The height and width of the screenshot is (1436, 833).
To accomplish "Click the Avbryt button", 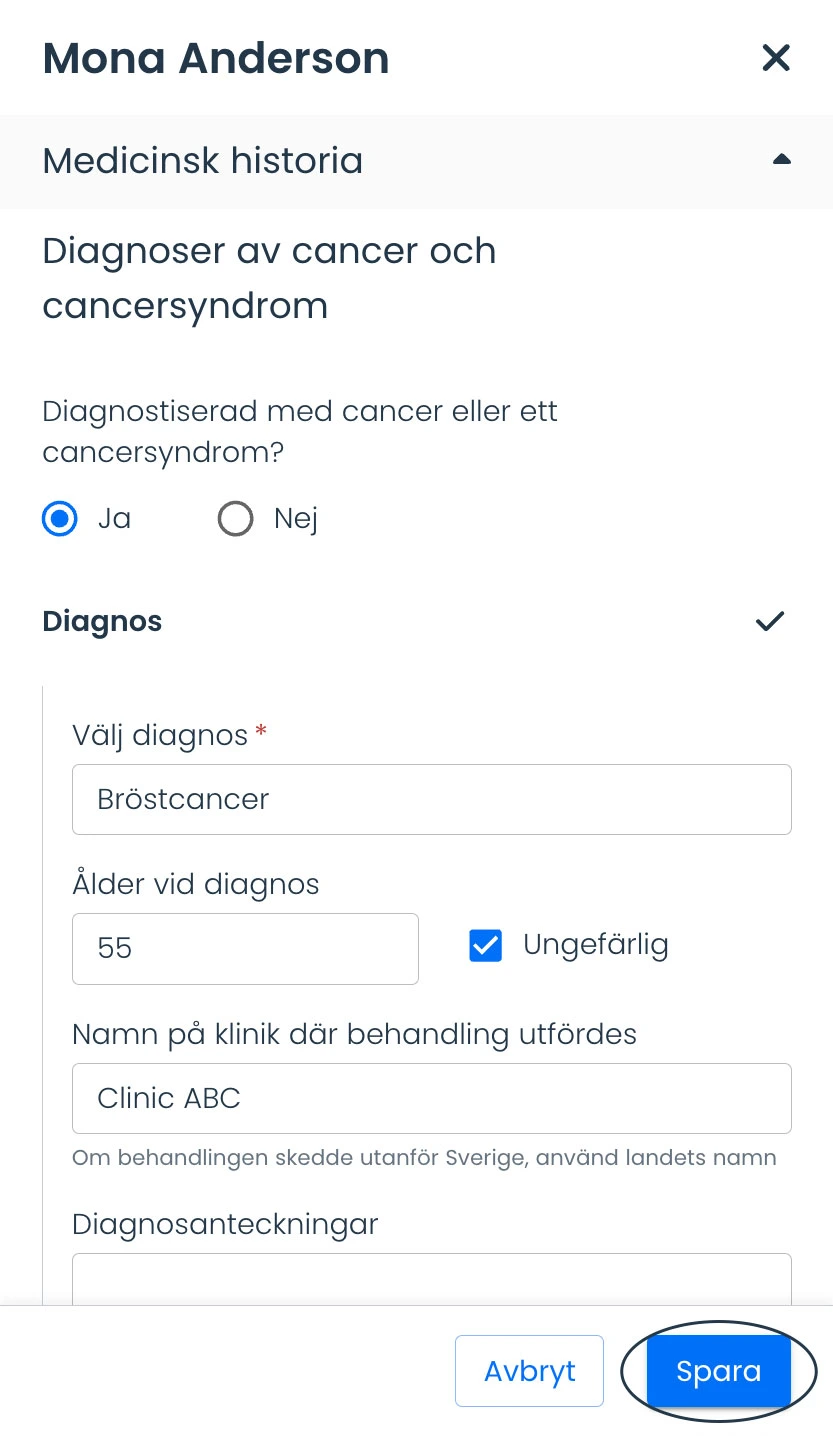I will [529, 1371].
